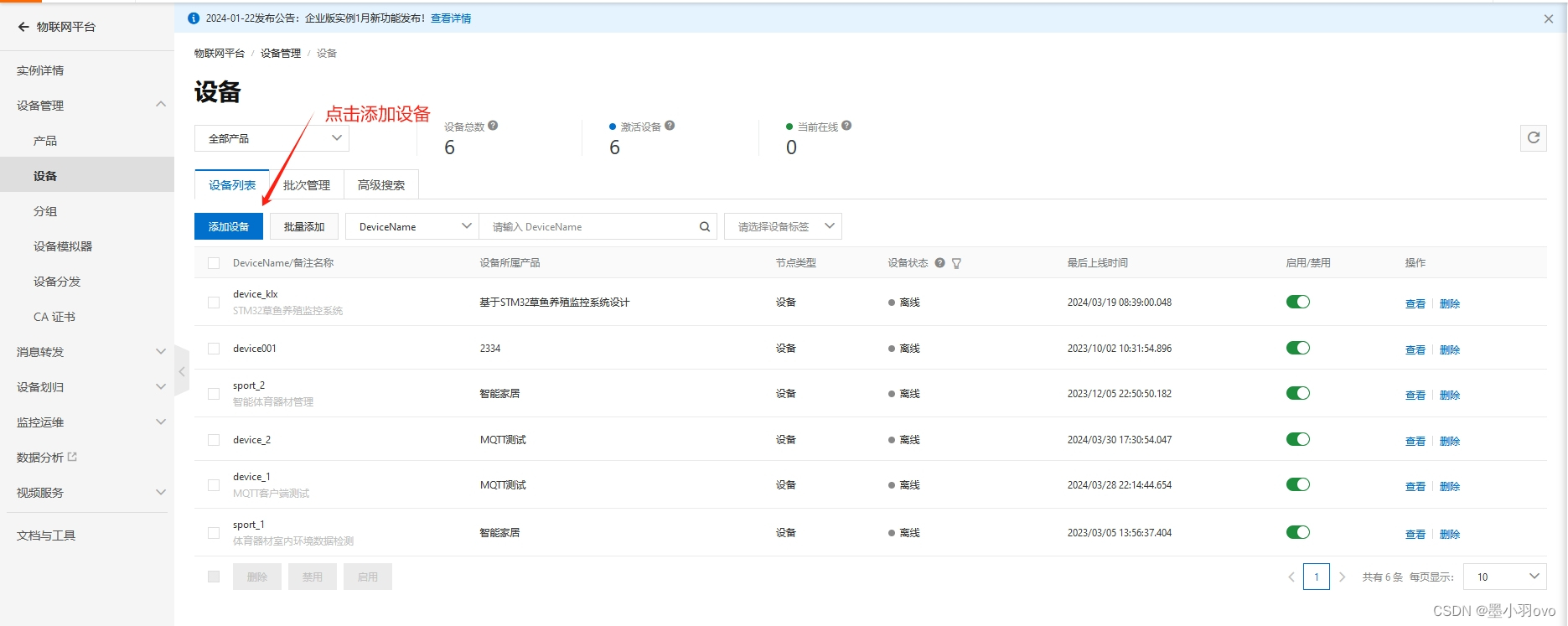Check the box for device_1
Screen dimensions: 1568x626
tap(214, 485)
